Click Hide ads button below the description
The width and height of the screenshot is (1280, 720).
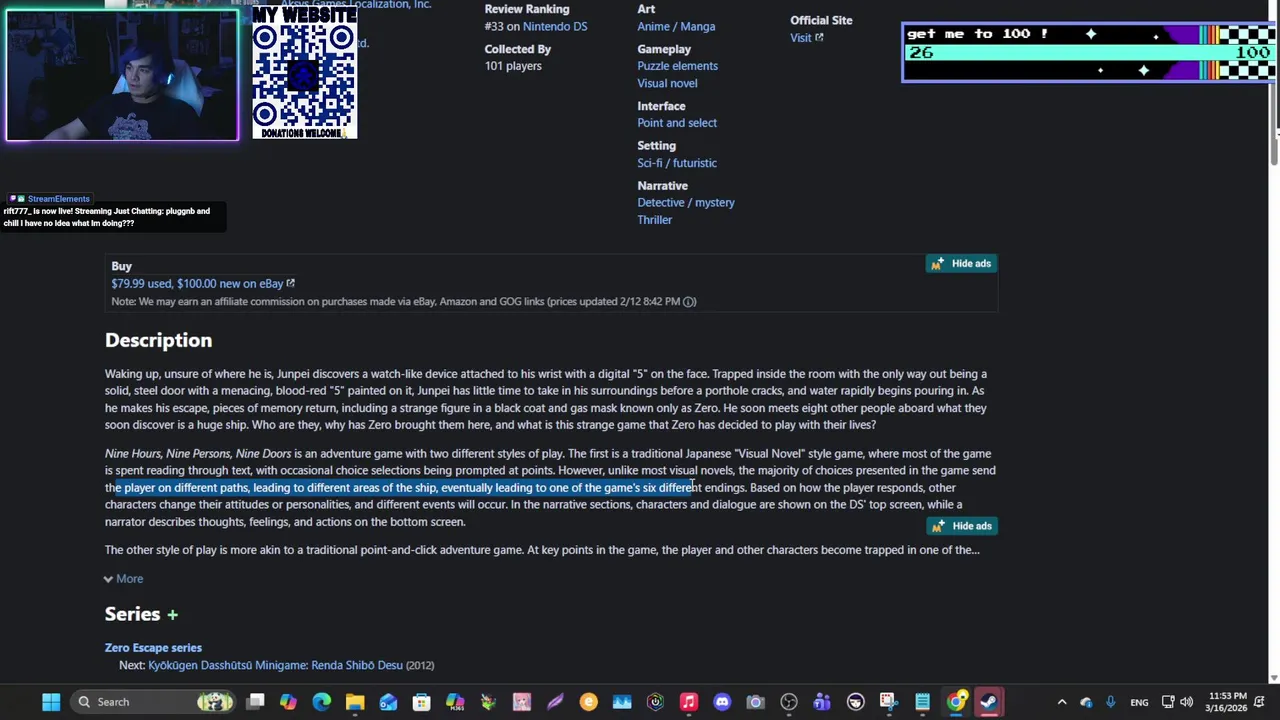pos(960,526)
